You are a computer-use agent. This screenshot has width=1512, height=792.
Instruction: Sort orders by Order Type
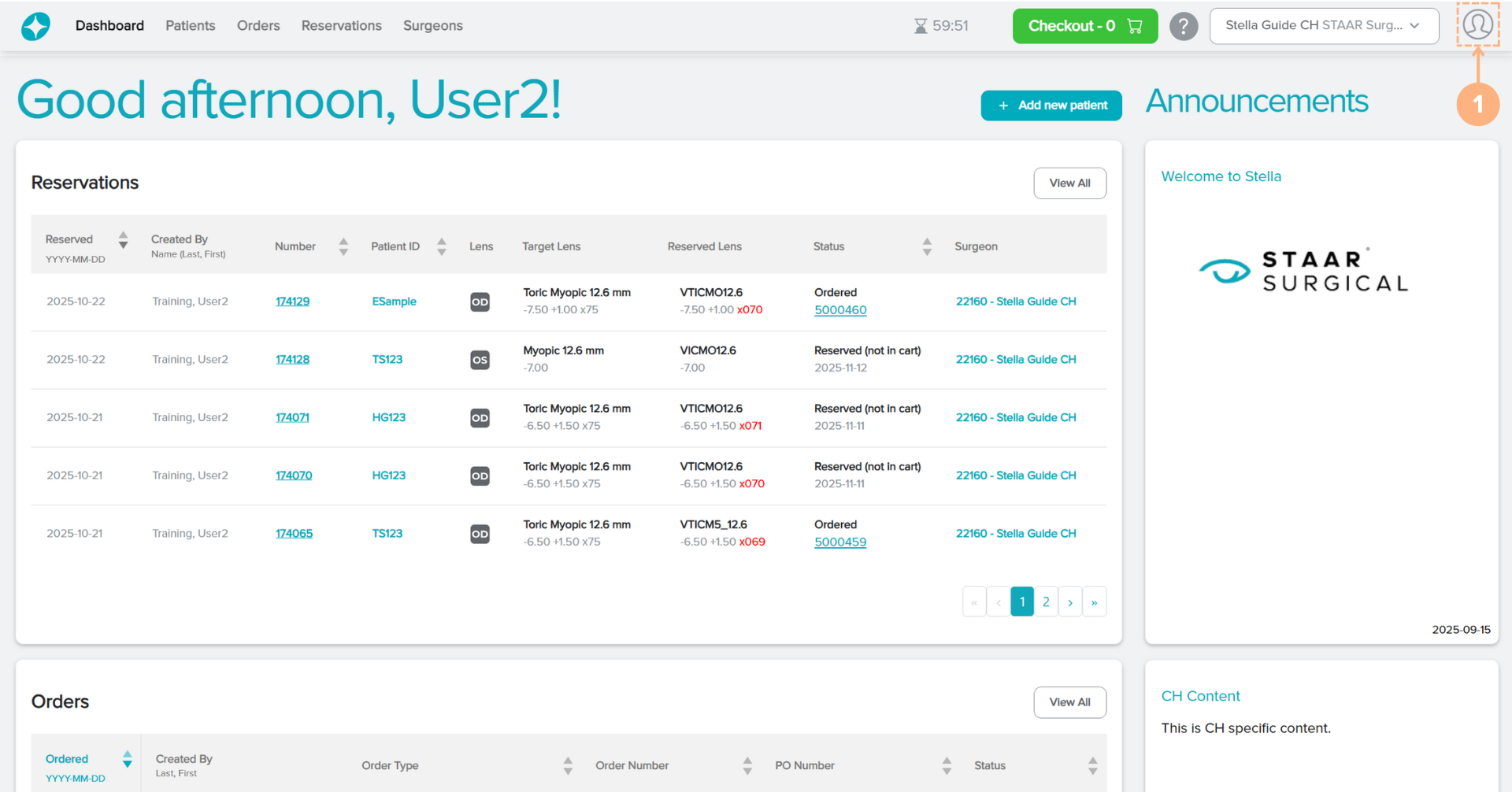[568, 765]
